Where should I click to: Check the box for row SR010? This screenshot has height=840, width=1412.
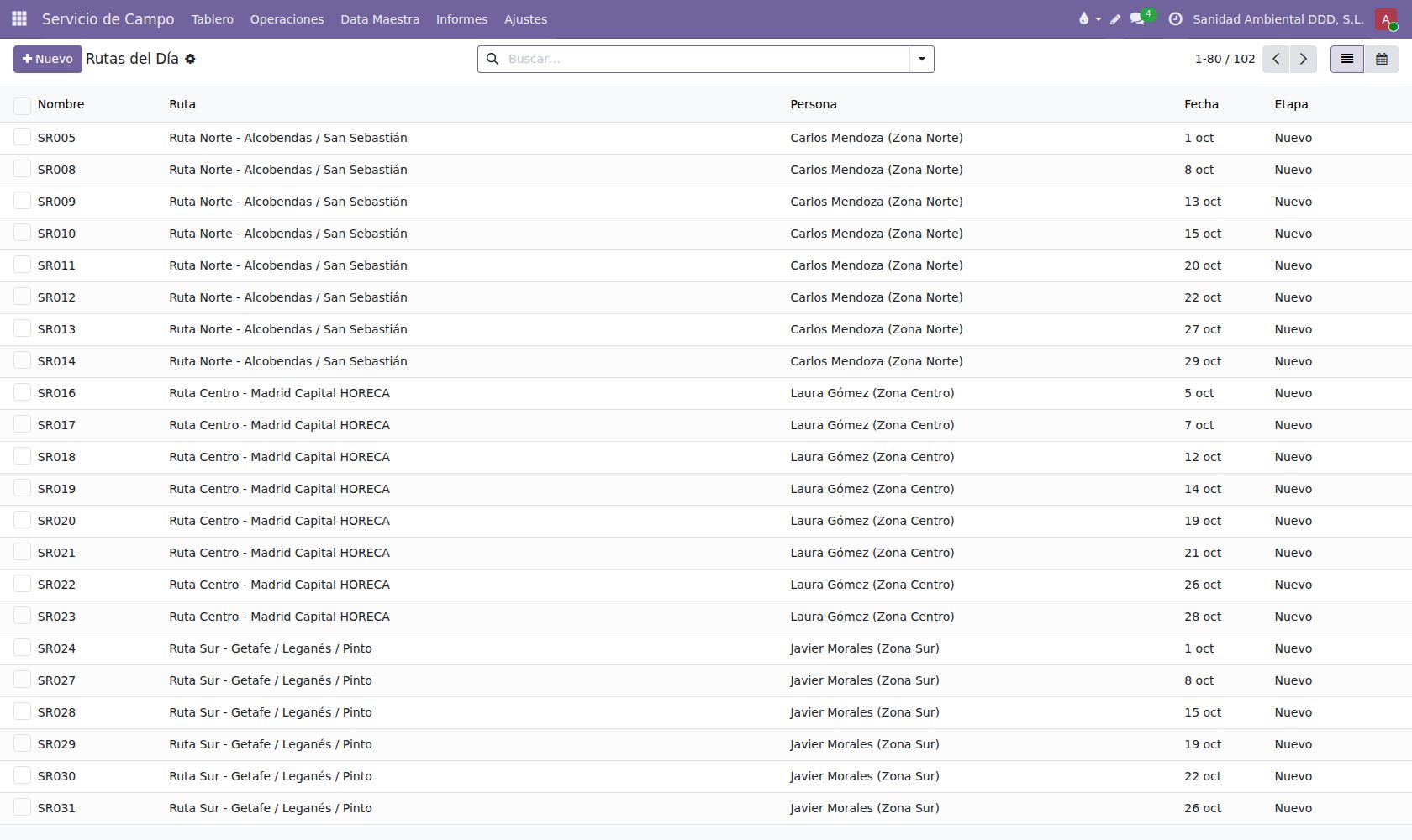tap(22, 233)
